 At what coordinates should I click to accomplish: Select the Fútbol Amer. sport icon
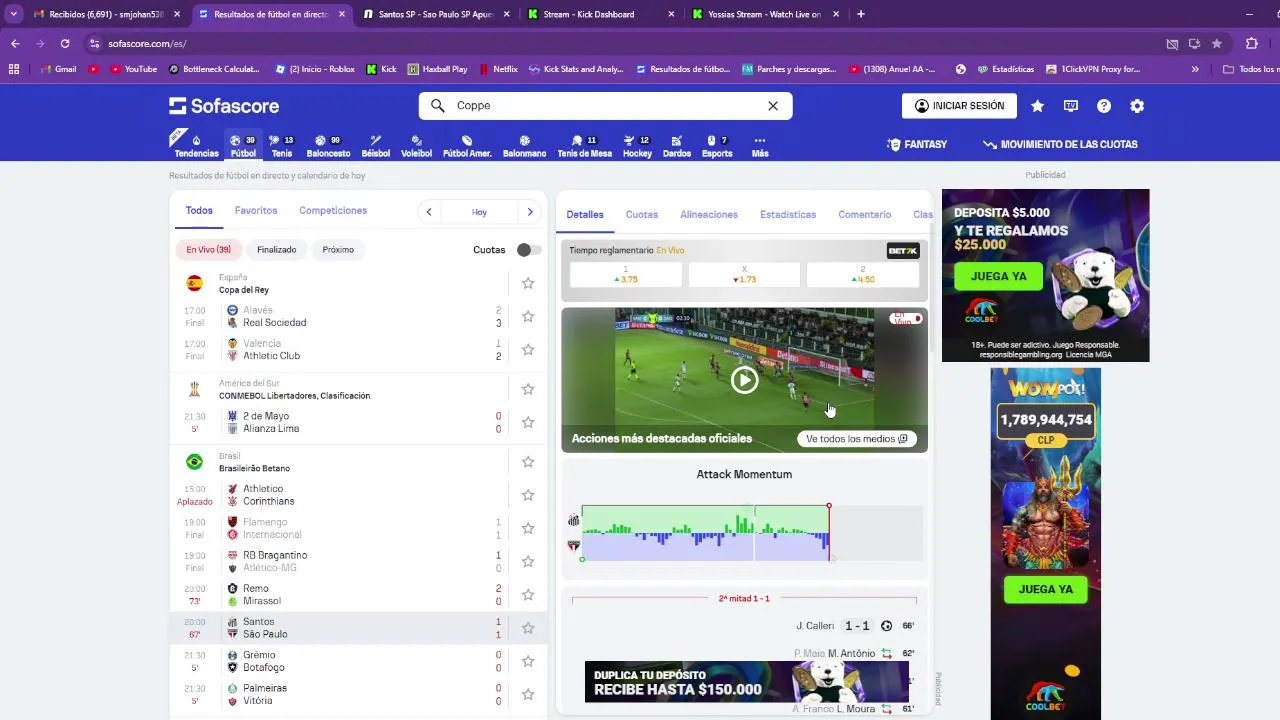(x=467, y=146)
